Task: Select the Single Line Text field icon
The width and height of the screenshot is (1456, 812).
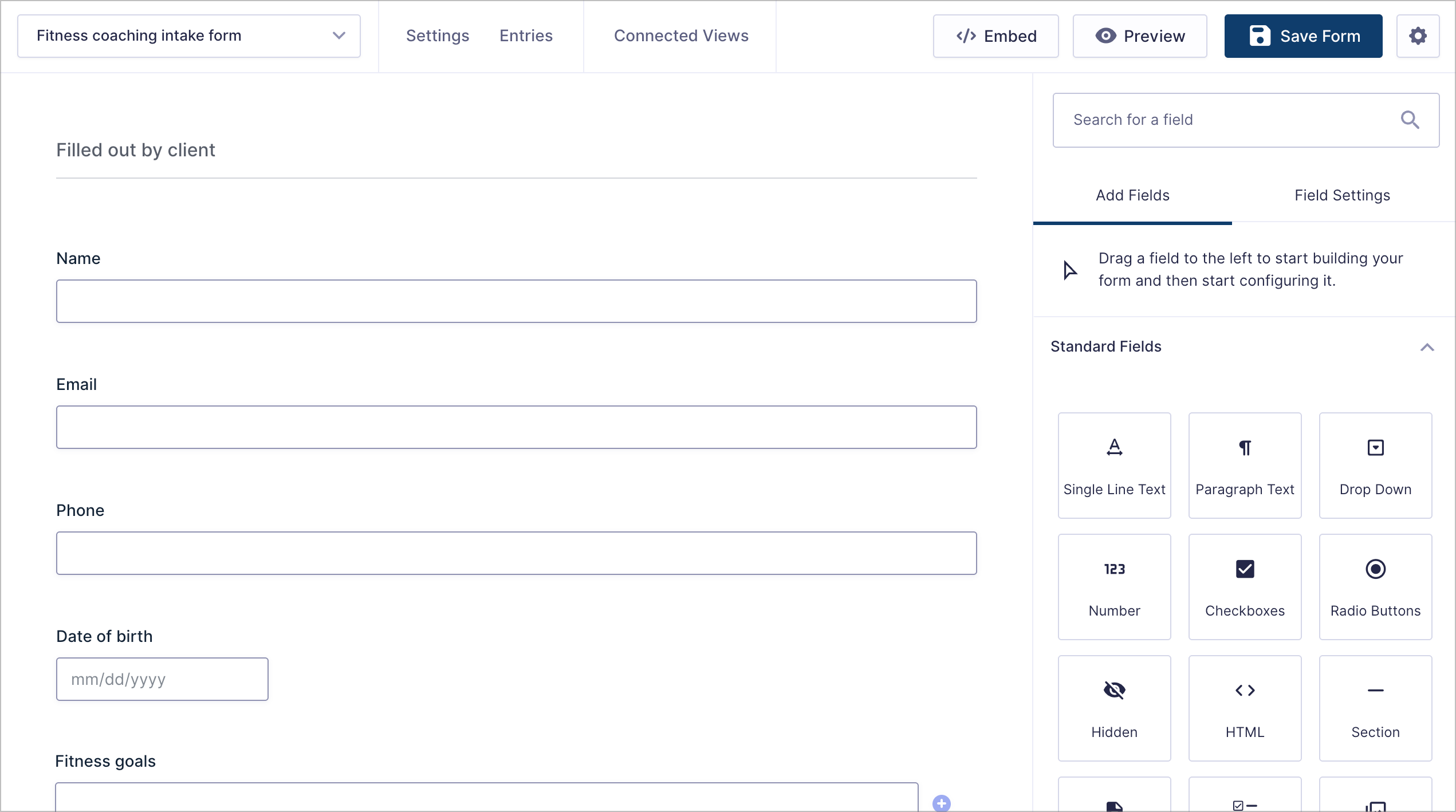Action: (x=1114, y=465)
